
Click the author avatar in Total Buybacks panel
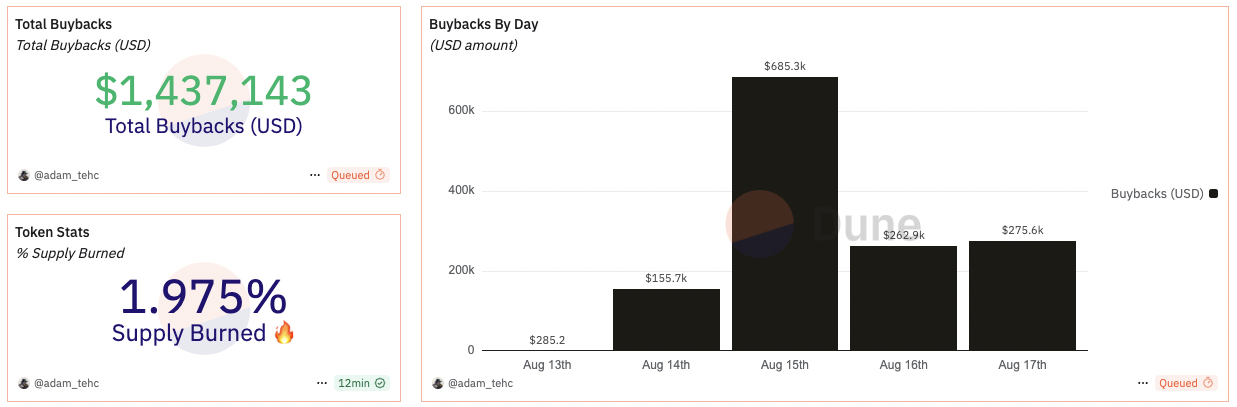(x=24, y=175)
